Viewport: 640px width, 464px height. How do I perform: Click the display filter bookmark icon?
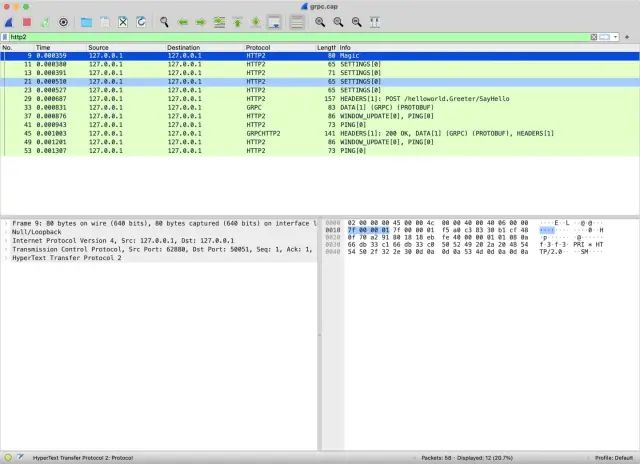(x=5, y=37)
